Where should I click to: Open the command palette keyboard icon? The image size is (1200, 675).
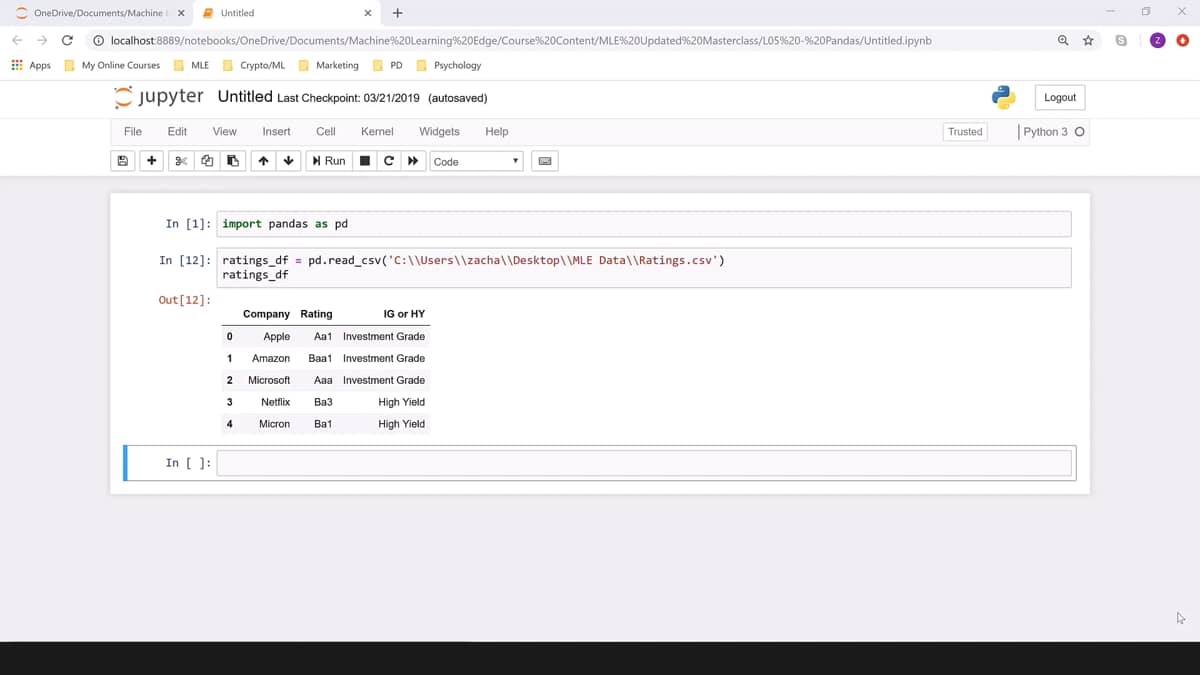pyautogui.click(x=544, y=161)
